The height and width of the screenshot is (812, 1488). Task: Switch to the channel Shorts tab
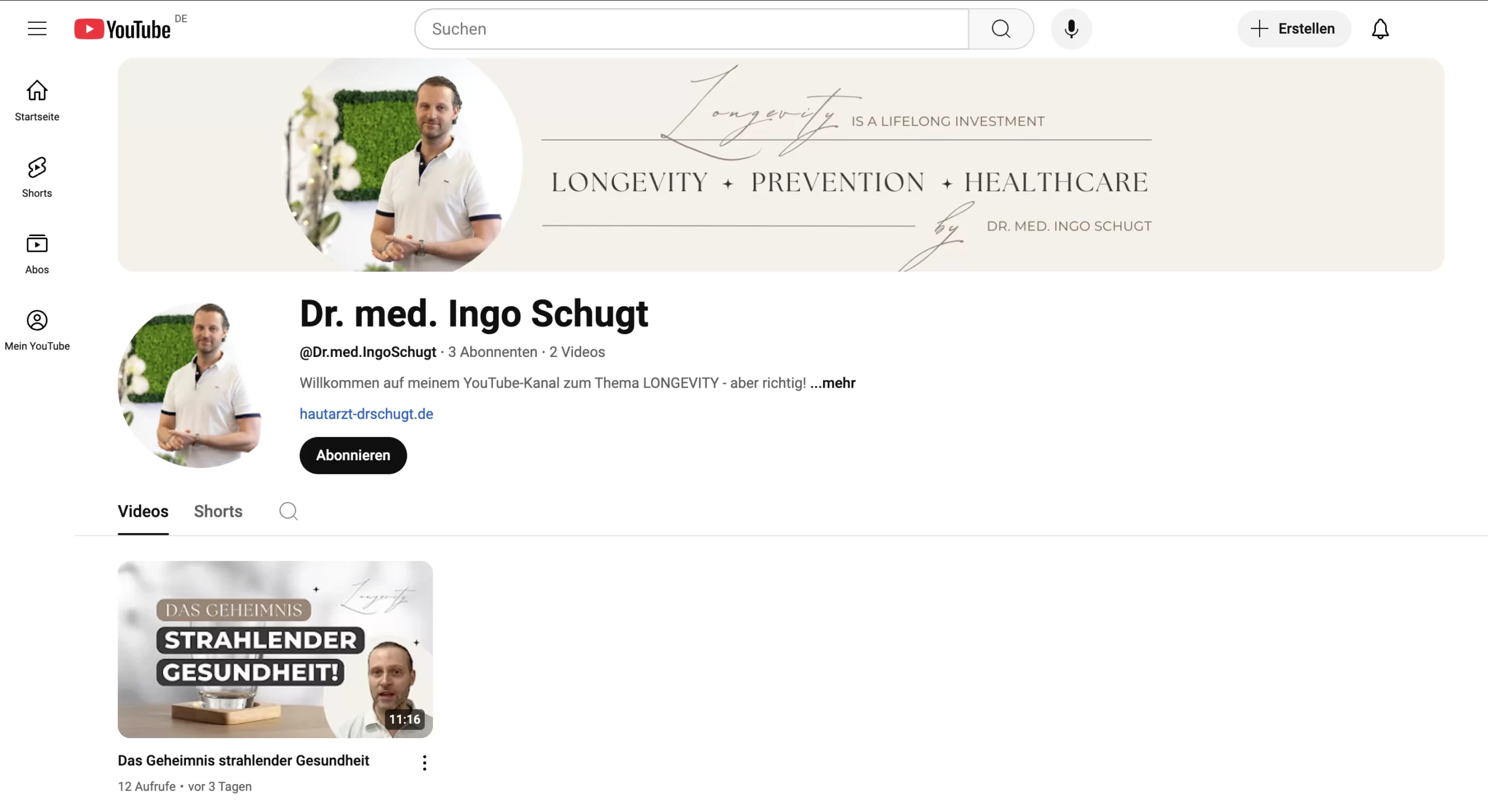218,511
